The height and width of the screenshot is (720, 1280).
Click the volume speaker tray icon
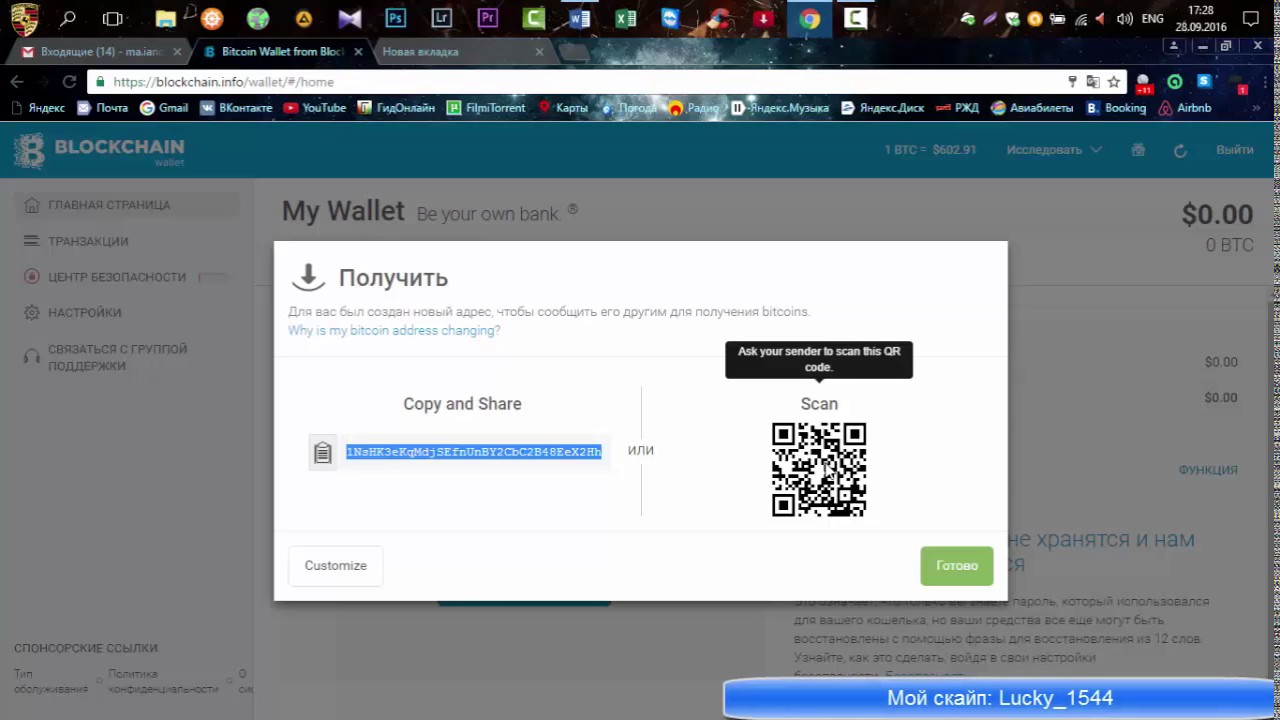click(1124, 18)
